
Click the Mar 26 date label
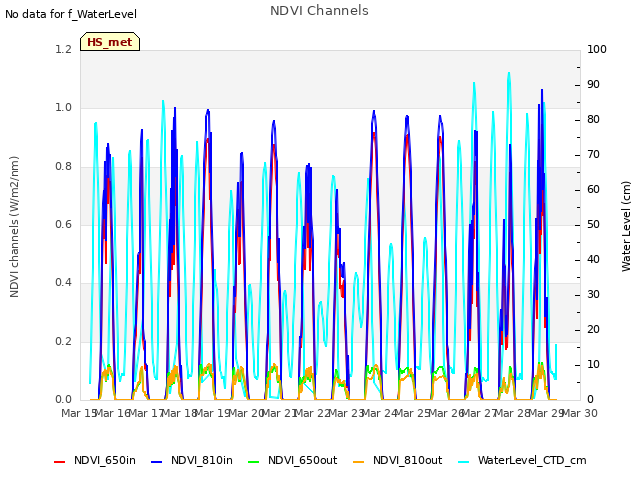pyautogui.click(x=446, y=413)
